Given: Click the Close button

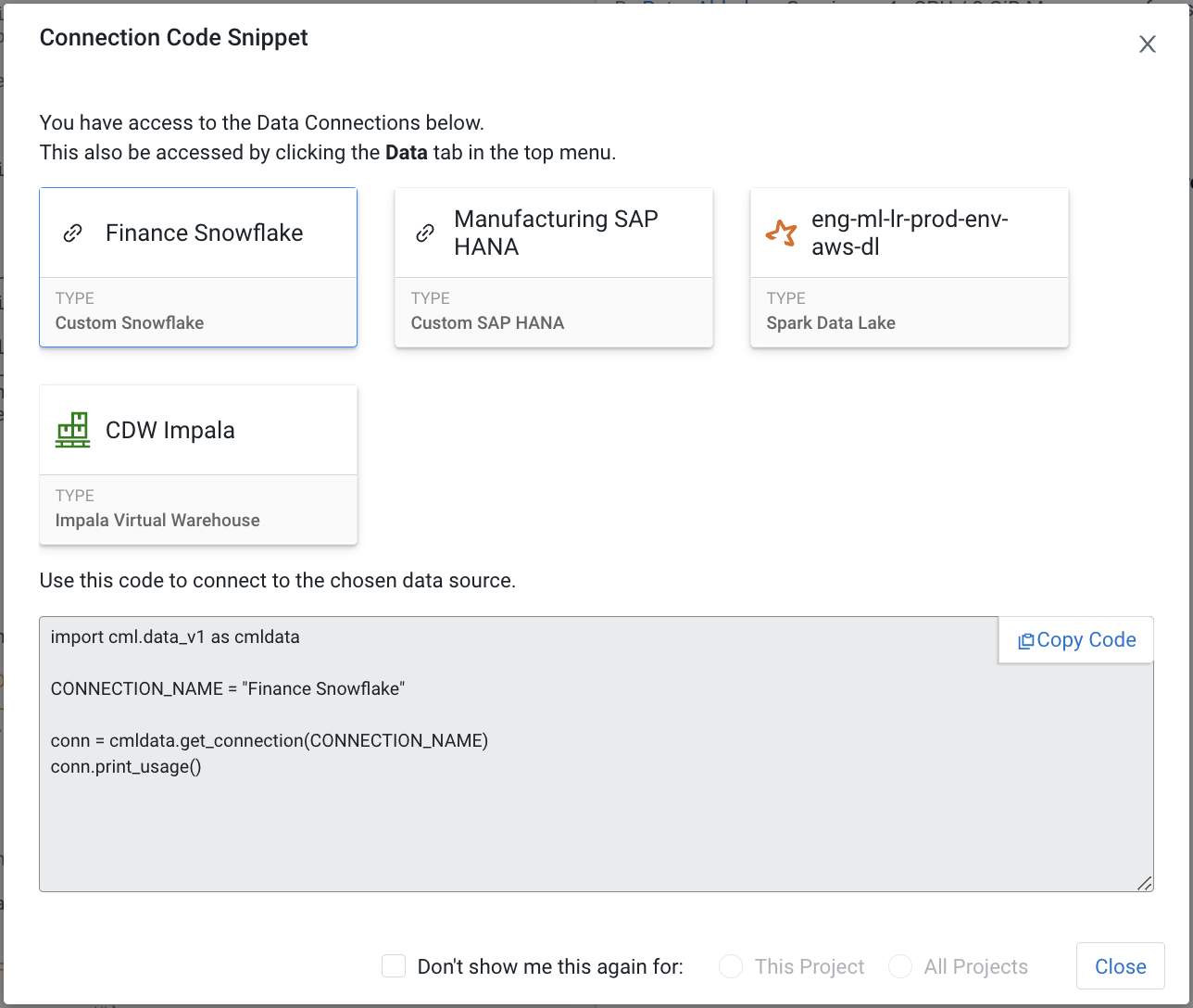Looking at the screenshot, I should pyautogui.click(x=1120, y=965).
